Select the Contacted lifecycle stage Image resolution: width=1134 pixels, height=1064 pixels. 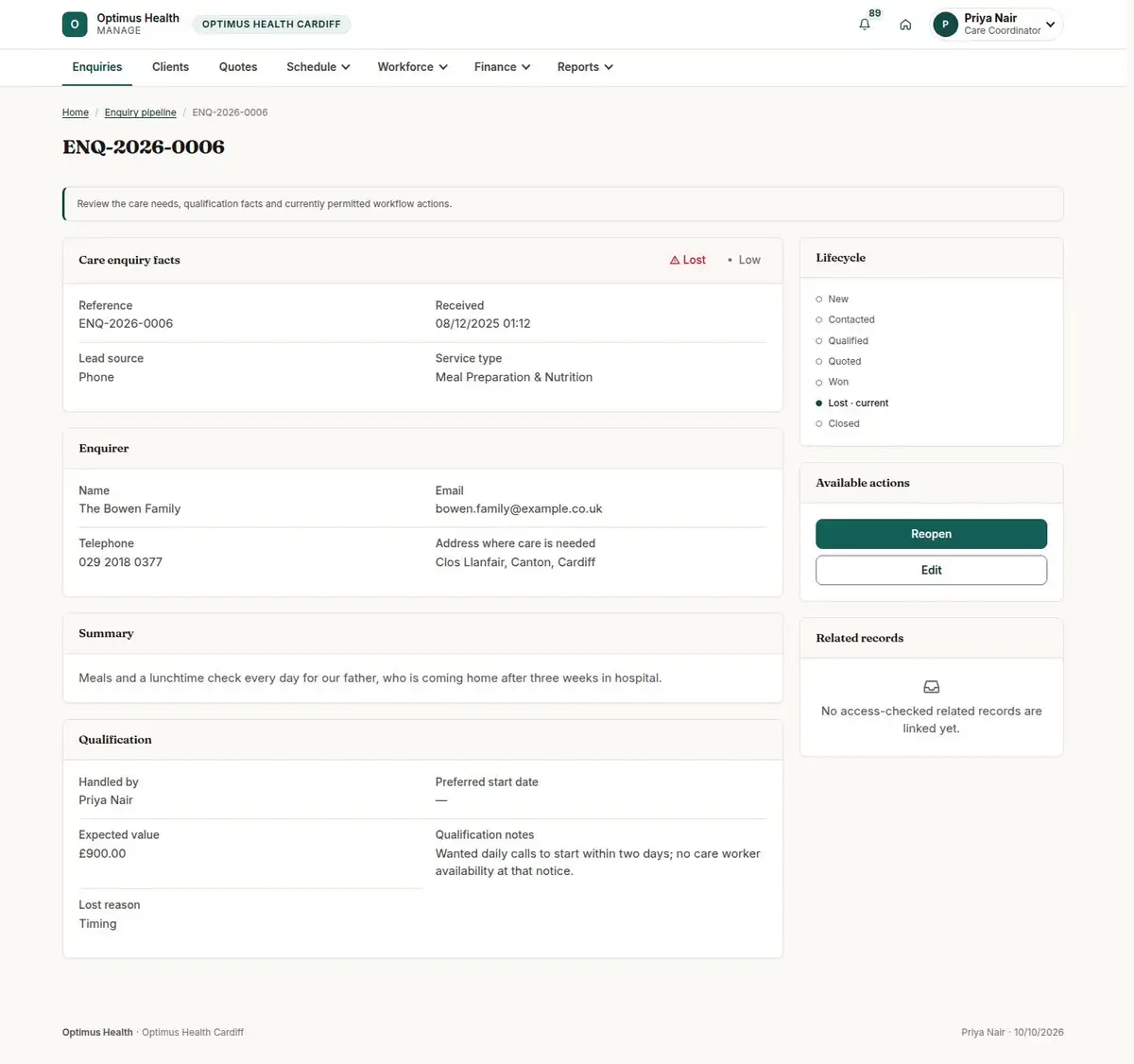[x=845, y=320]
